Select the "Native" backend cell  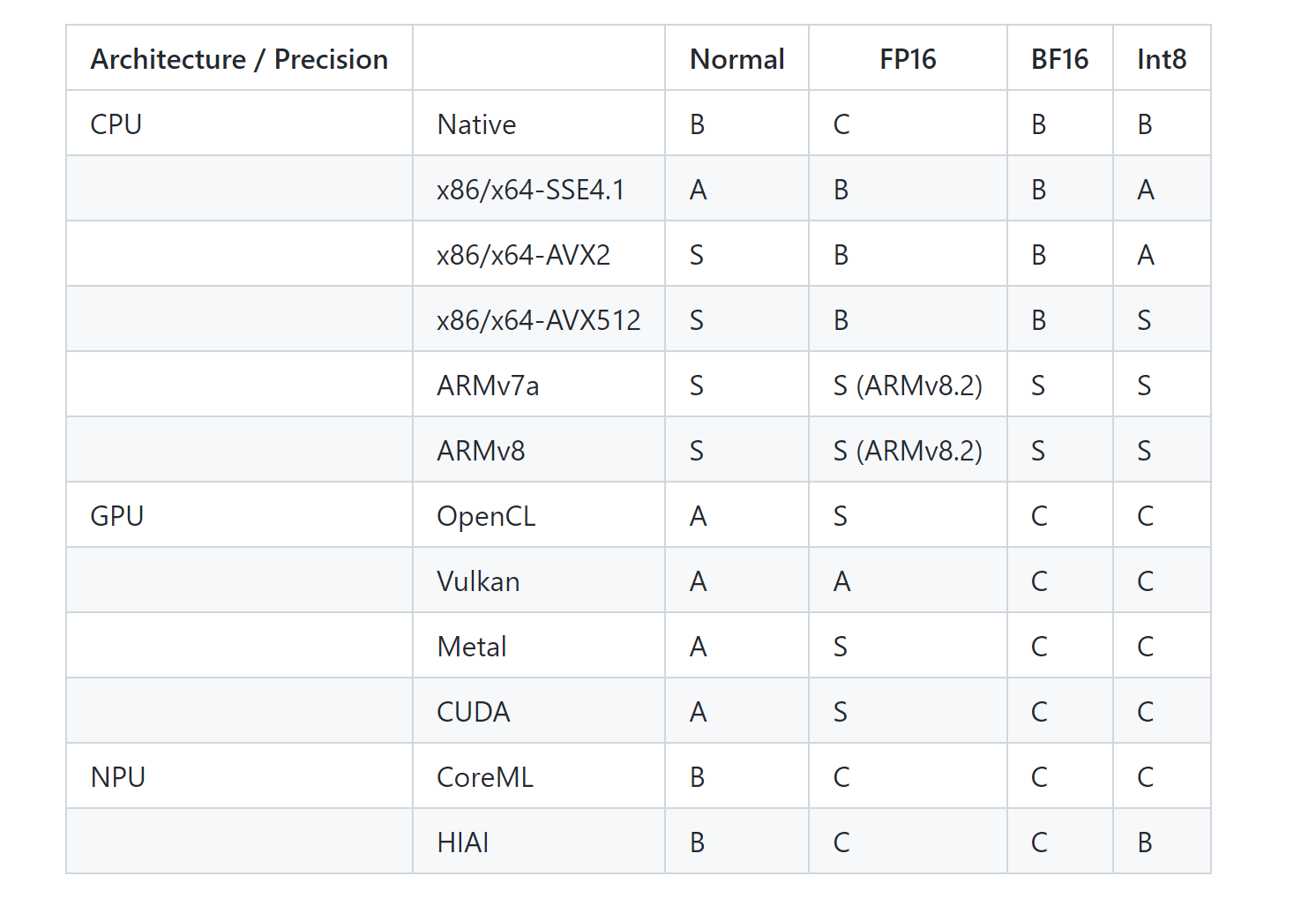point(476,124)
